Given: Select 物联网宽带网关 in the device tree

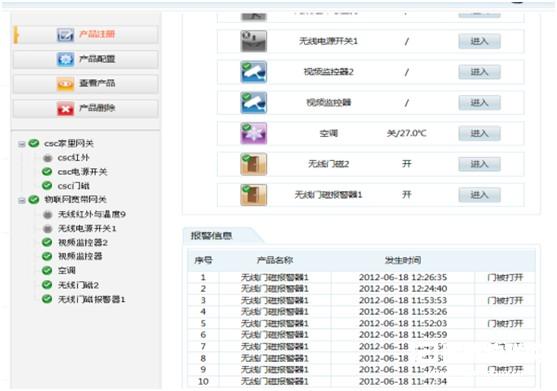Looking at the screenshot, I should [x=75, y=200].
